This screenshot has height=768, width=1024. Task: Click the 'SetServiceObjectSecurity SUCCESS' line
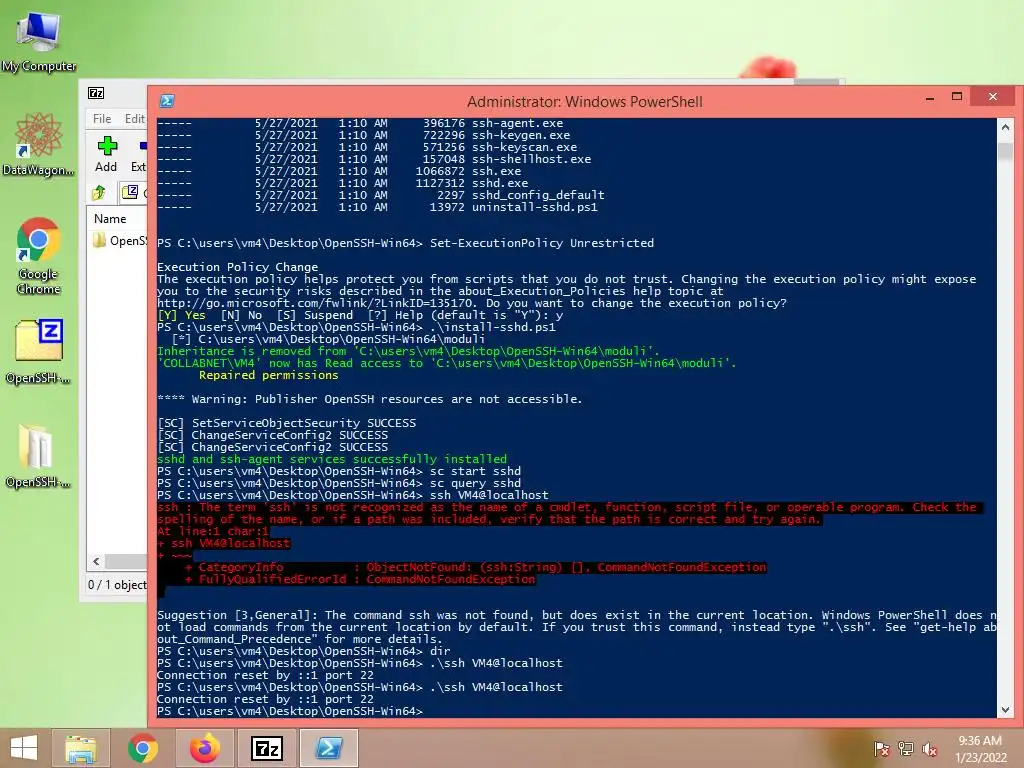point(286,423)
